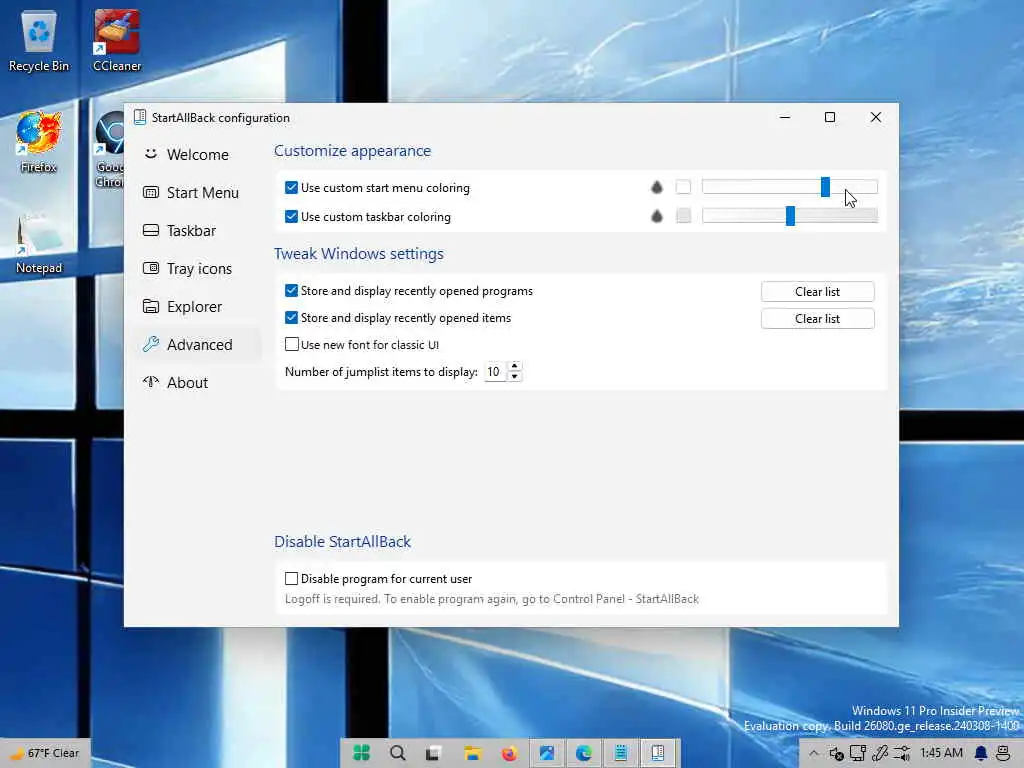Clear list of recently opened items
The height and width of the screenshot is (768, 1024).
[818, 319]
